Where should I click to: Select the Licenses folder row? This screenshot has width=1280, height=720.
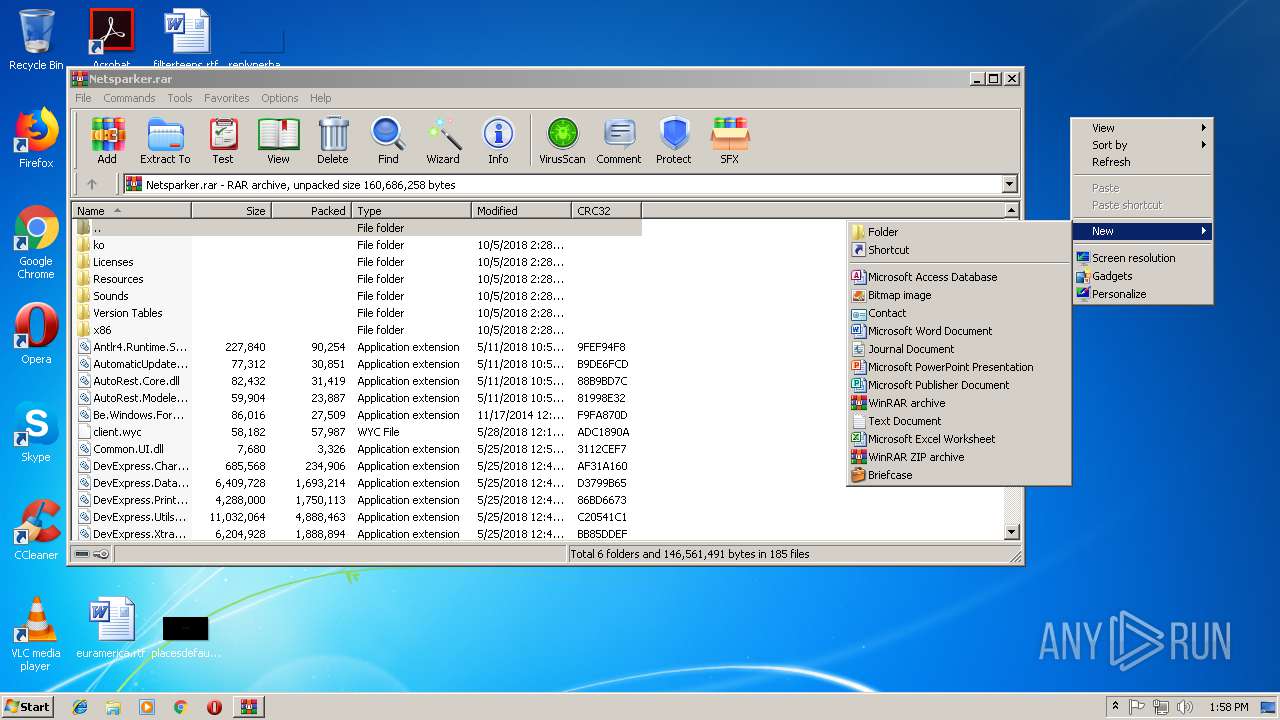coord(357,262)
